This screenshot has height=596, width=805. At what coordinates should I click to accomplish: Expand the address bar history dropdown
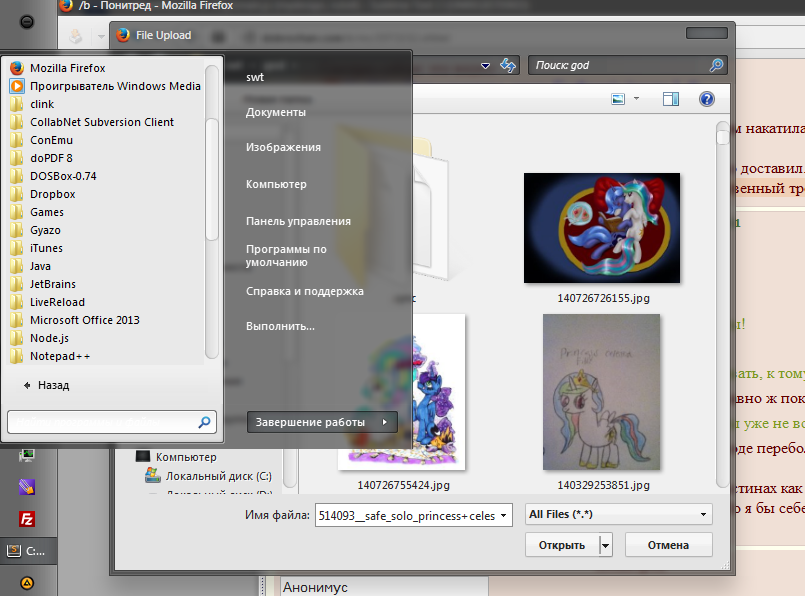(485, 66)
